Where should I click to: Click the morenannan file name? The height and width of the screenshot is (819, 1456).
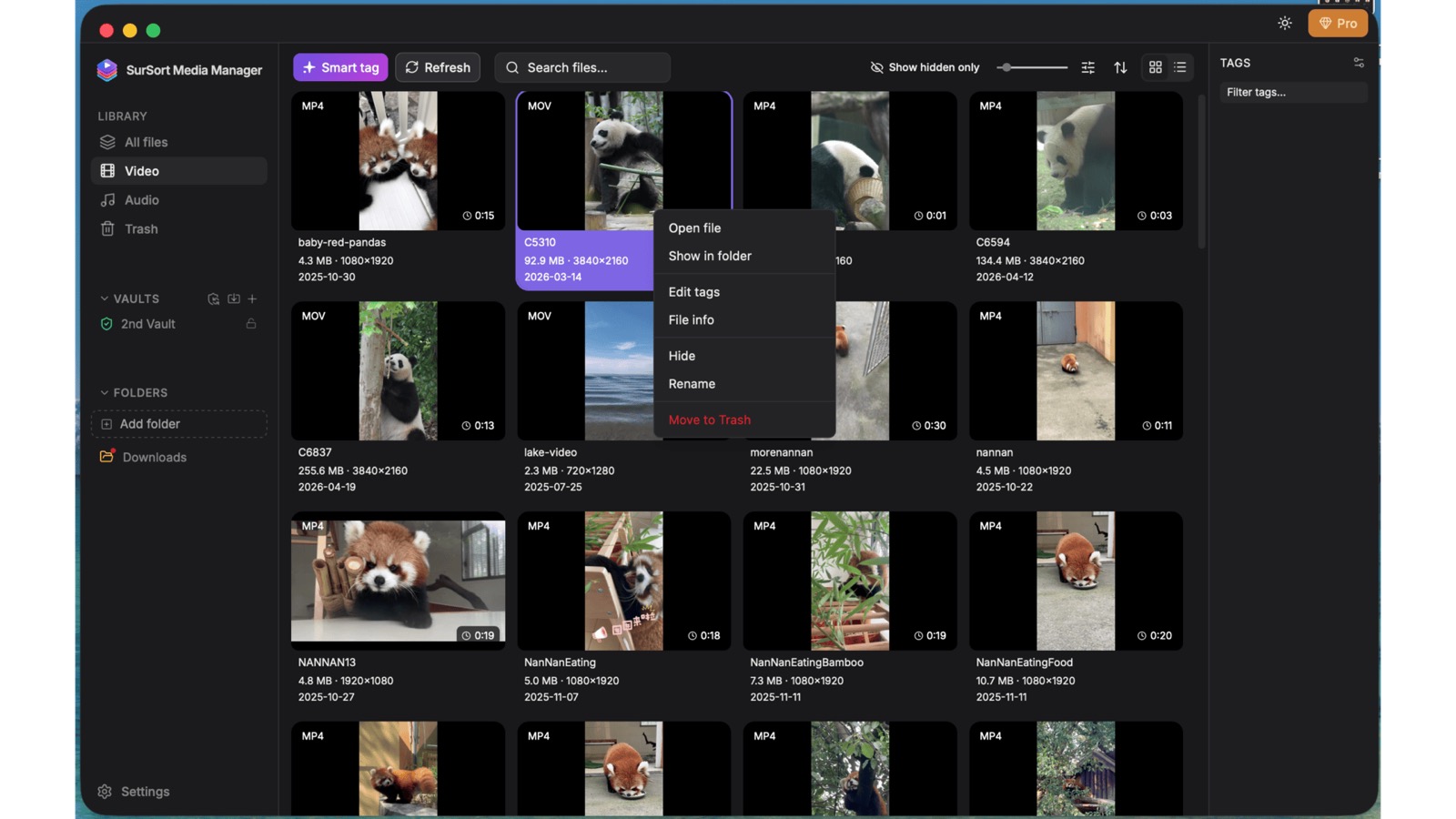(781, 452)
